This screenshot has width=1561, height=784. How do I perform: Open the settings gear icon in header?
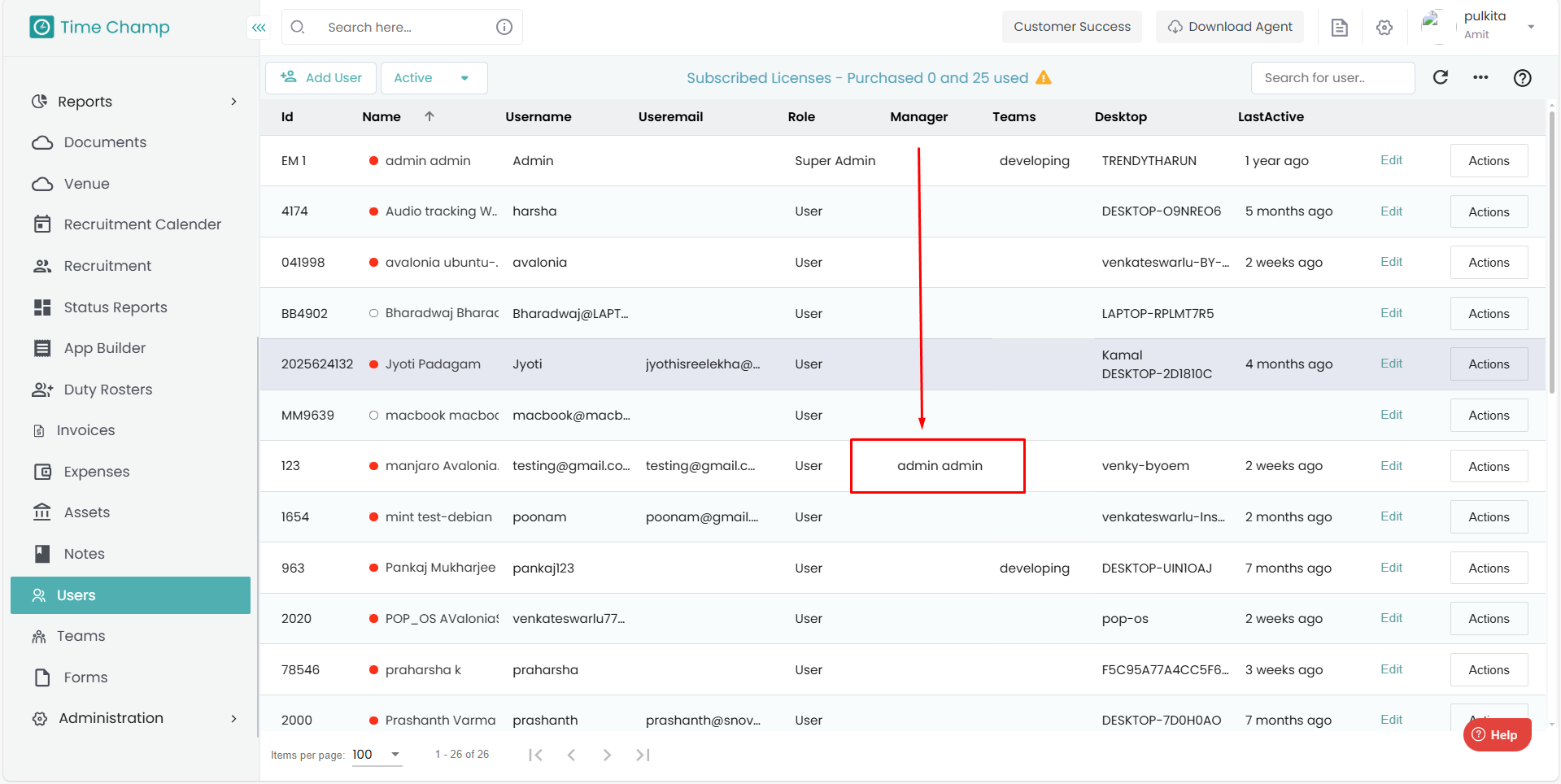pyautogui.click(x=1384, y=28)
